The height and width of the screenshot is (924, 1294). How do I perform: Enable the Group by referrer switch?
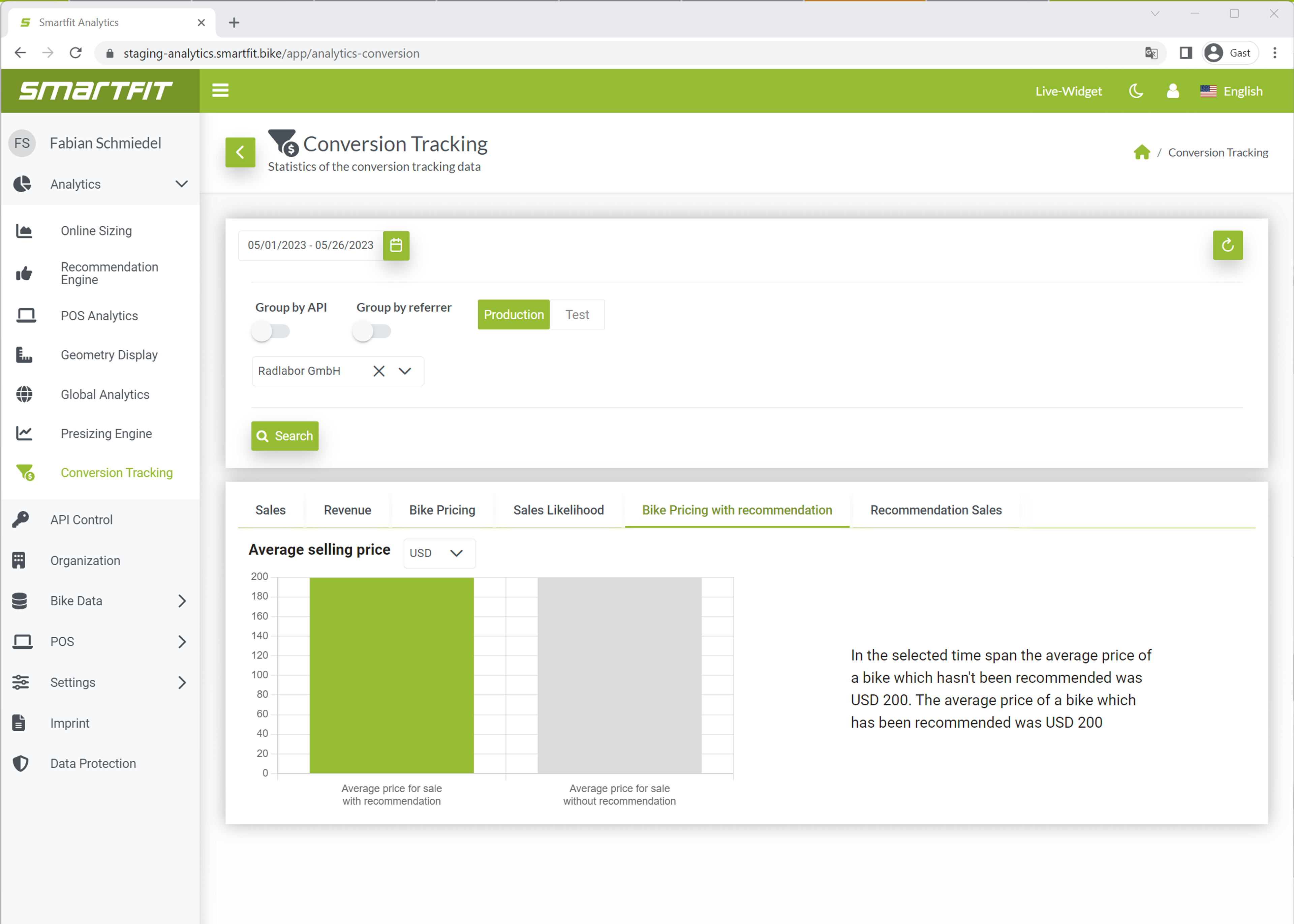tap(372, 331)
